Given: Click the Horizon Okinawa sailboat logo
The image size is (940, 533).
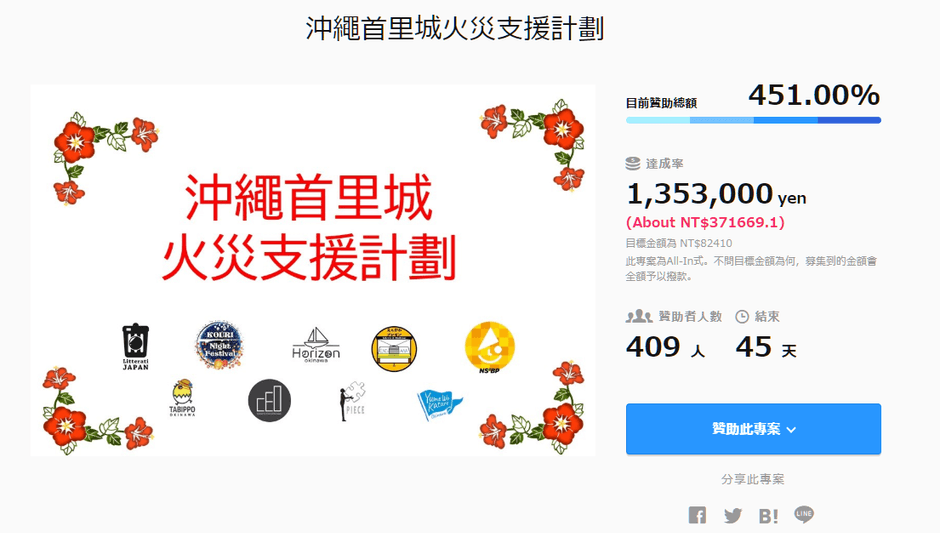Looking at the screenshot, I should click(x=316, y=345).
